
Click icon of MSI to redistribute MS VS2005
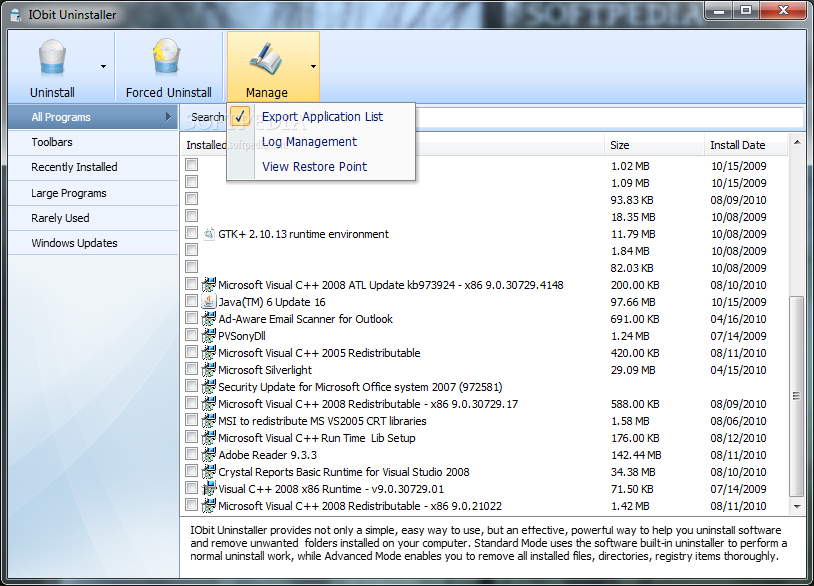tap(209, 421)
